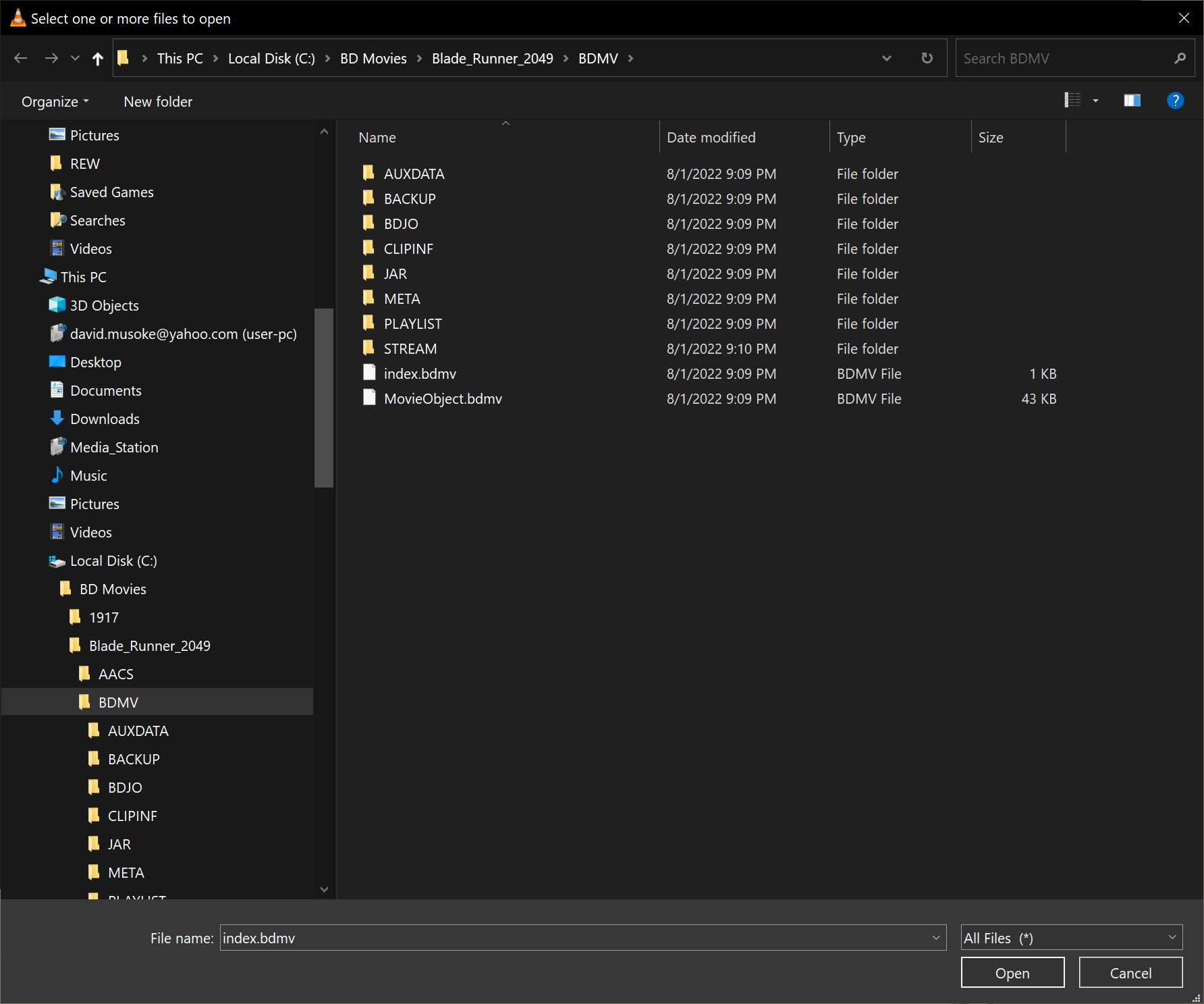
Task: Click the search magnifier icon
Action: click(1180, 59)
